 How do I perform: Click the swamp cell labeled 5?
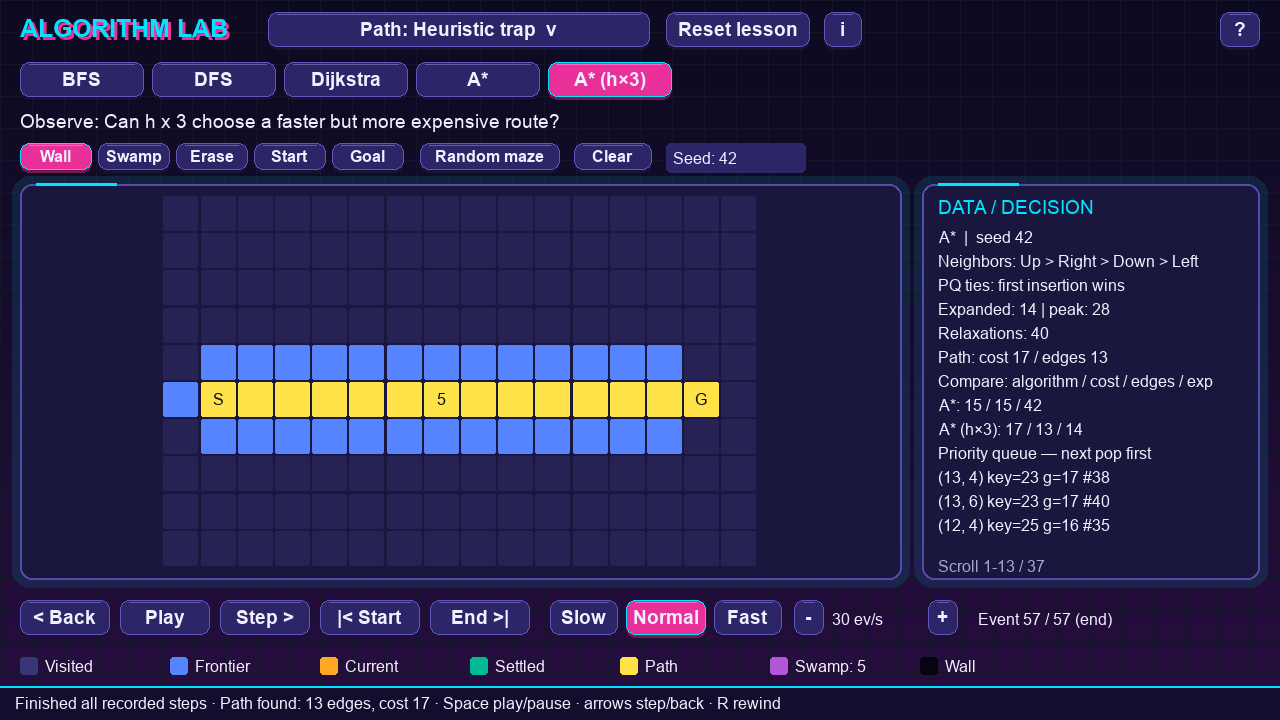441,400
